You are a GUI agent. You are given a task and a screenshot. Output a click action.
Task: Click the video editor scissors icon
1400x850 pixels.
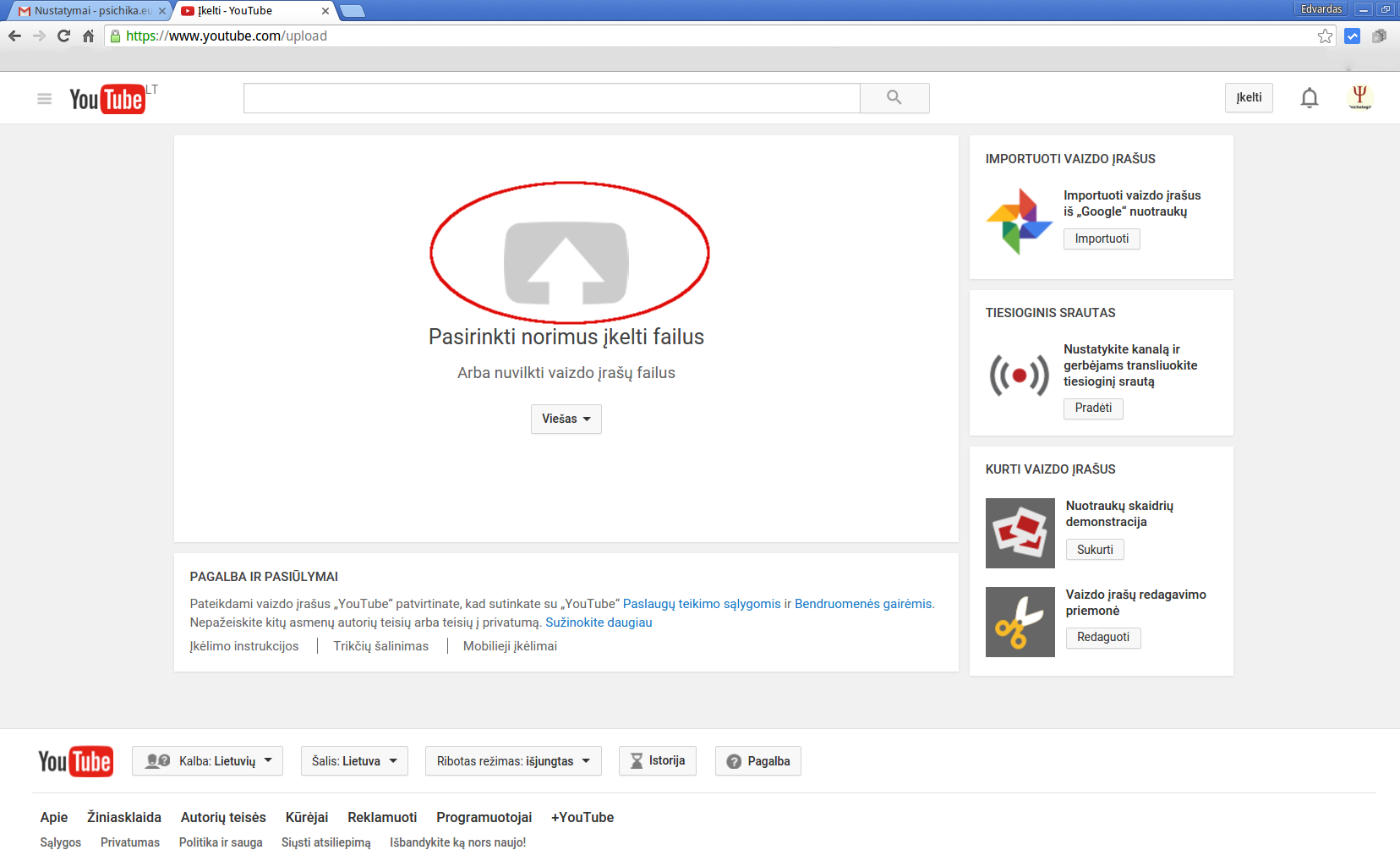[x=1020, y=622]
